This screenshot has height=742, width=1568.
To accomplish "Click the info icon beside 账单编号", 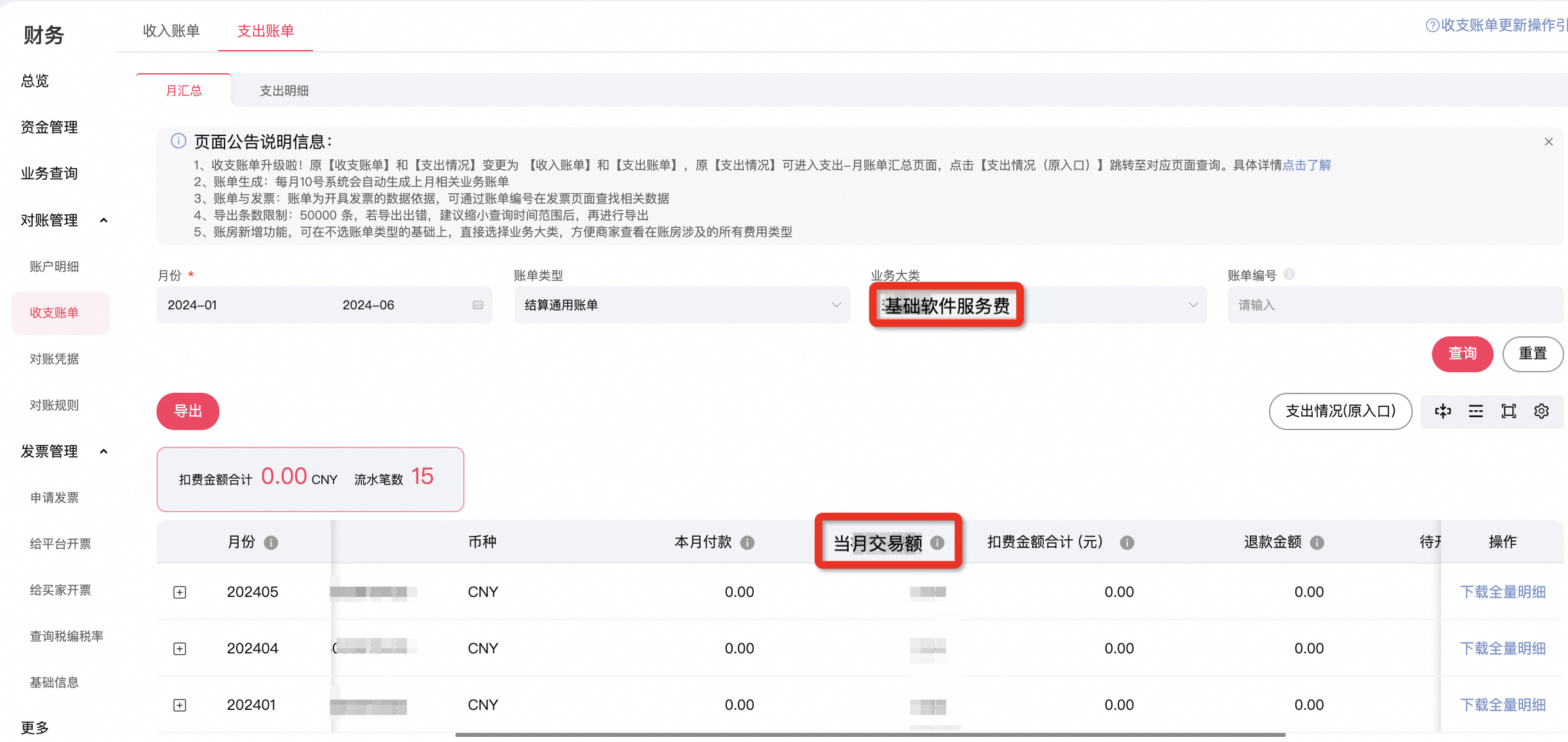I will (x=1289, y=274).
